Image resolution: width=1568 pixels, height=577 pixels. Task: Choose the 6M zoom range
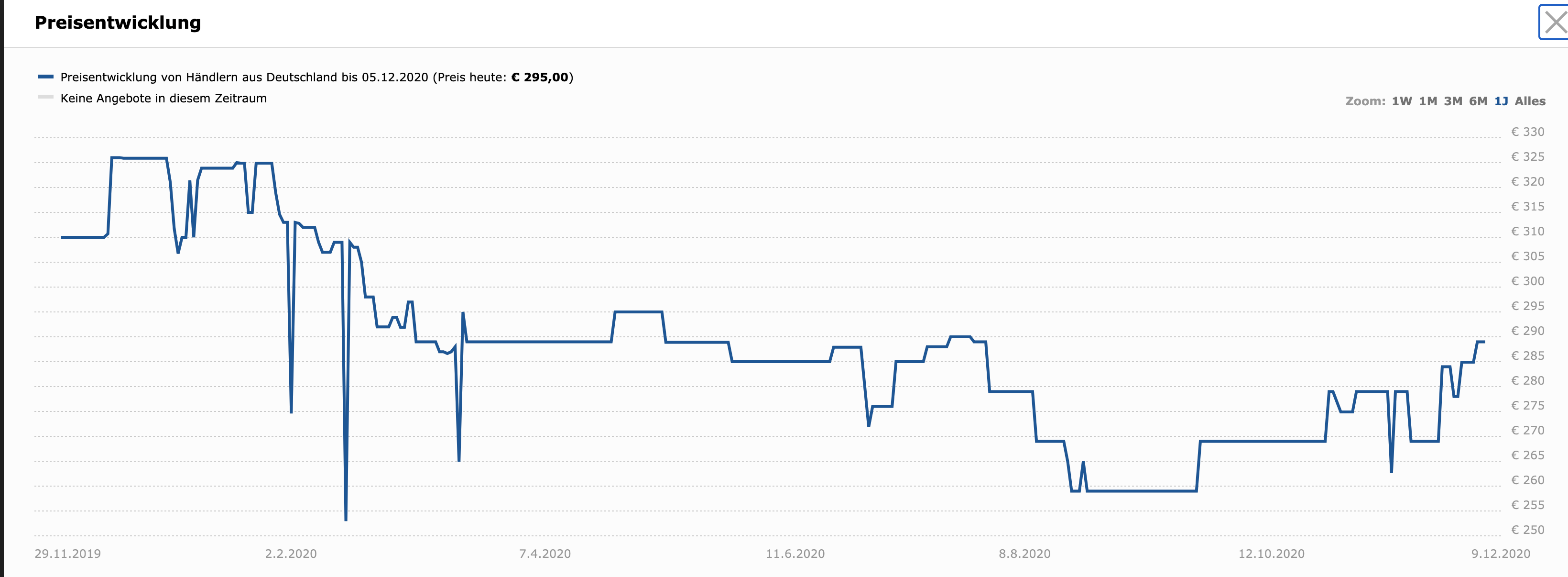pyautogui.click(x=1478, y=101)
